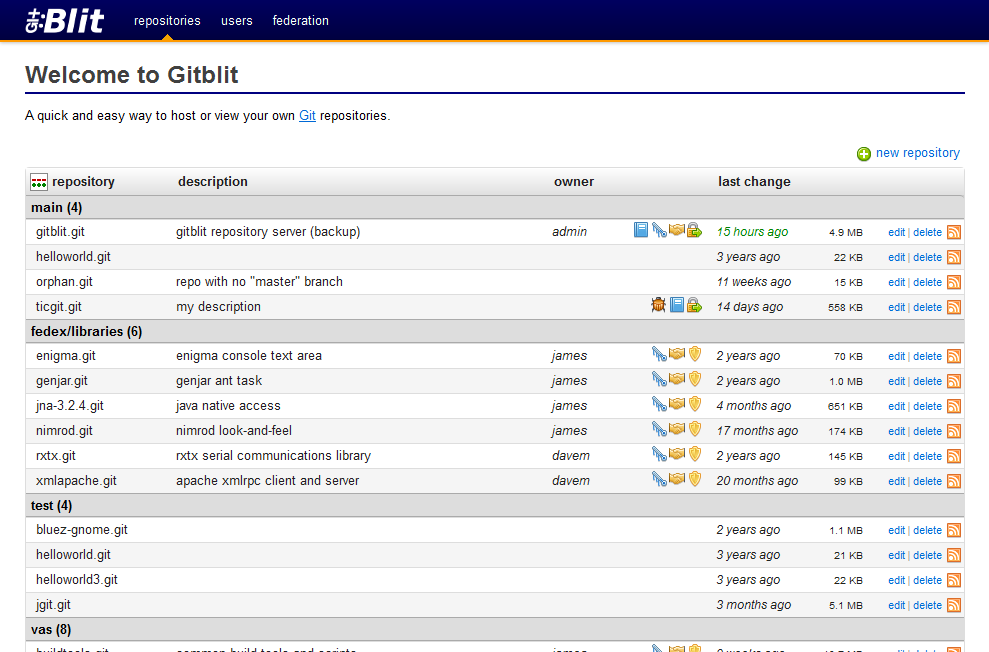This screenshot has height=652, width=989.
Task: Open the Git hyperlink in the welcome text
Action: click(307, 115)
